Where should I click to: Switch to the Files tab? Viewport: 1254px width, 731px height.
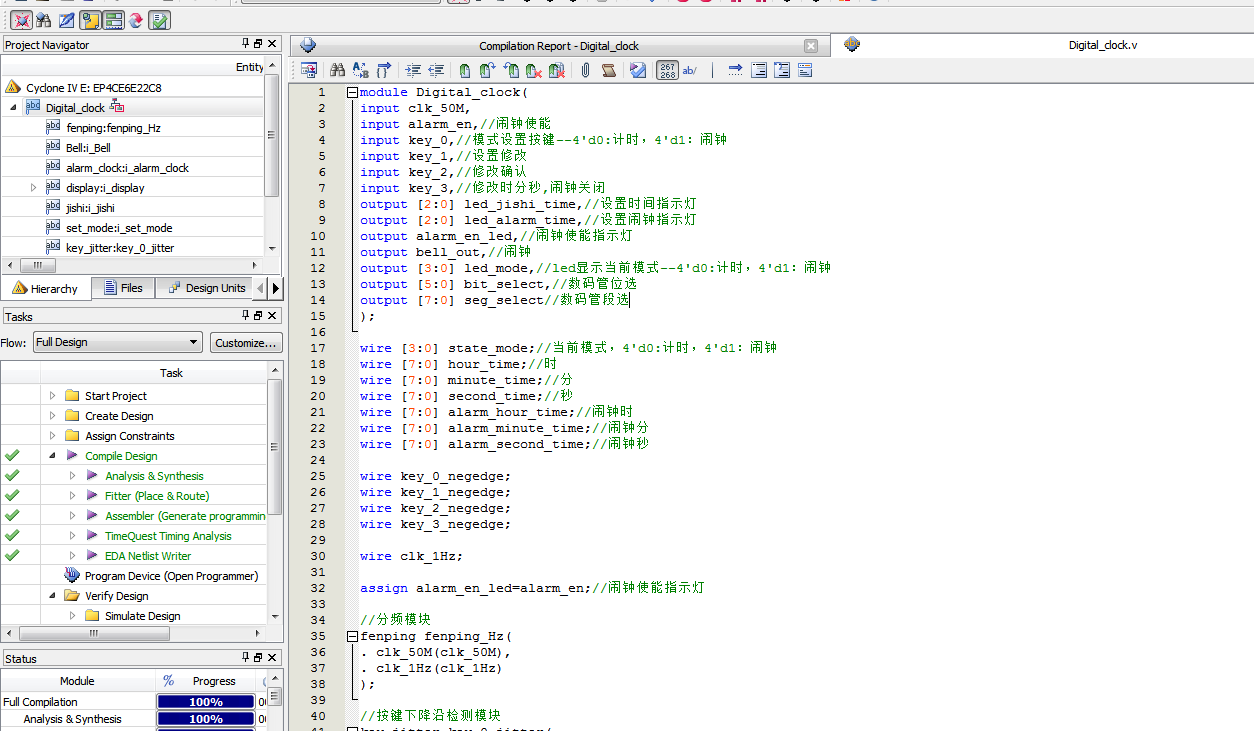(x=122, y=288)
